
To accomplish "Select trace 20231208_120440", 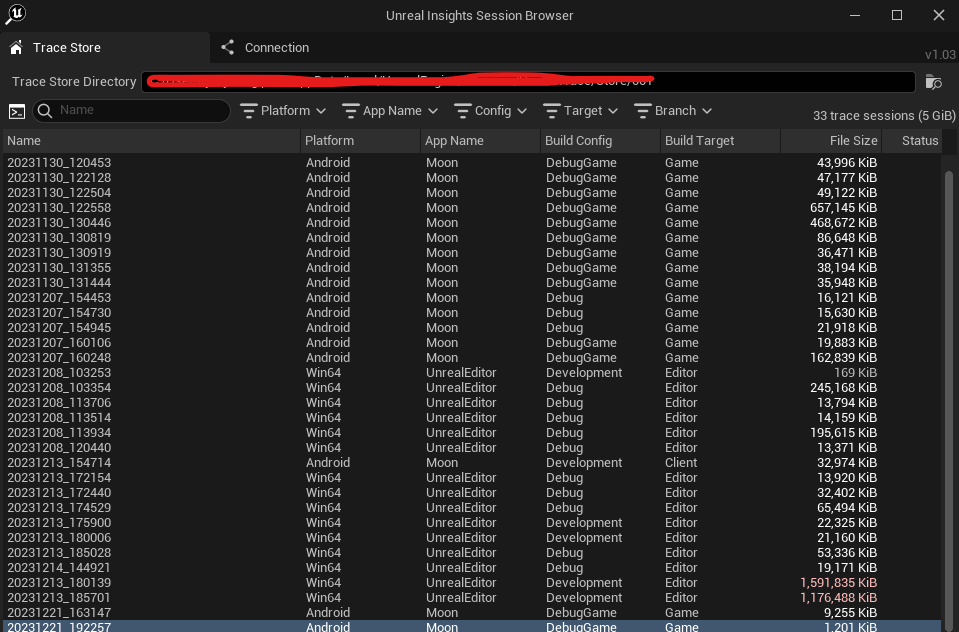I will (472, 448).
